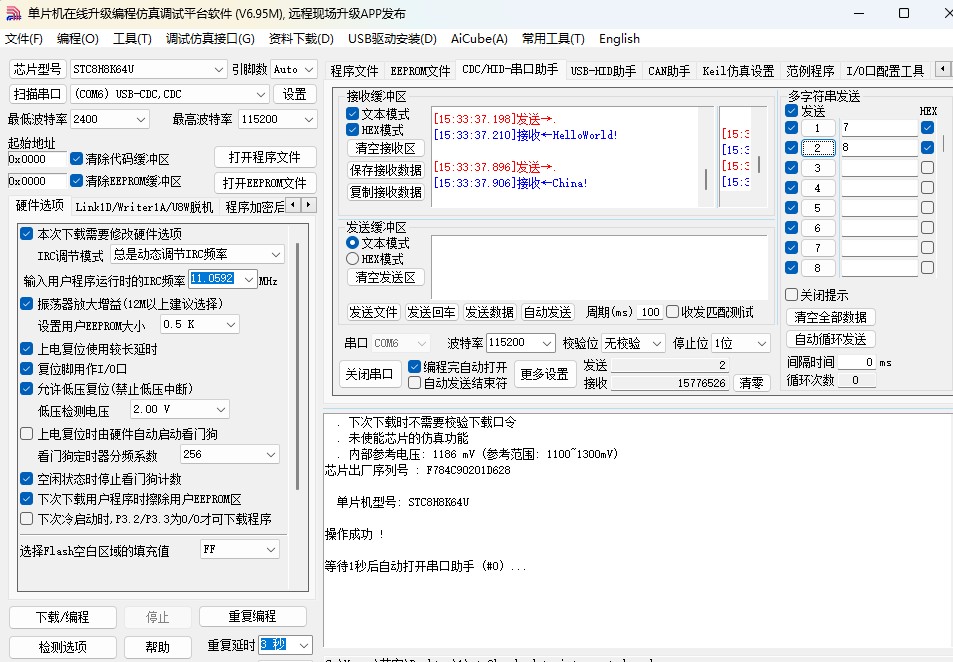
Task: Click 自动循环发送 button
Action: (x=830, y=339)
